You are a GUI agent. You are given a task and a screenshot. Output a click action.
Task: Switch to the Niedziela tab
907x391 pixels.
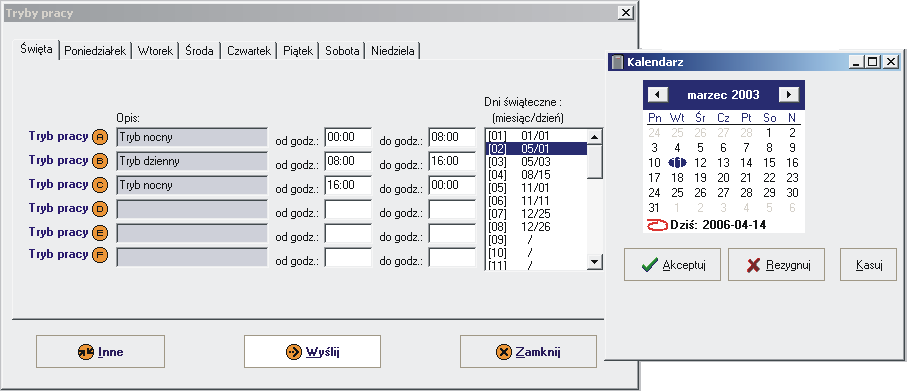tap(393, 51)
